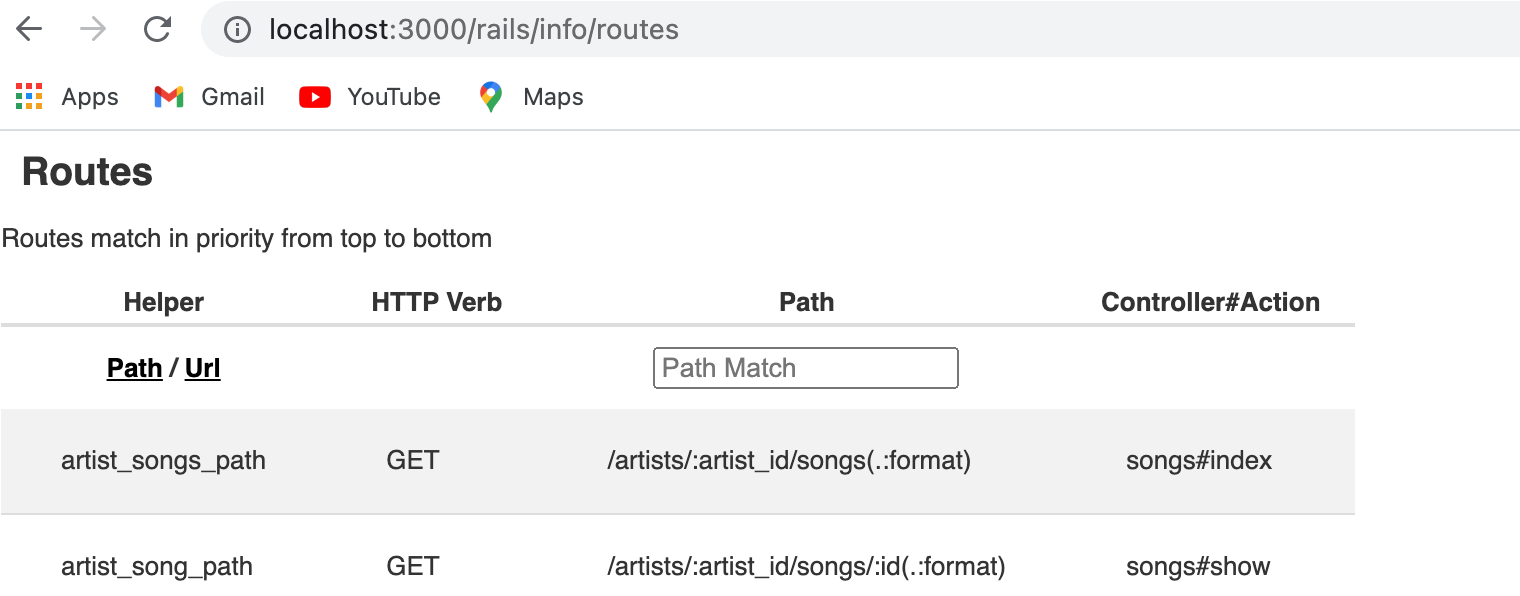
Task: Click inside the Path Match input field
Action: pos(805,368)
